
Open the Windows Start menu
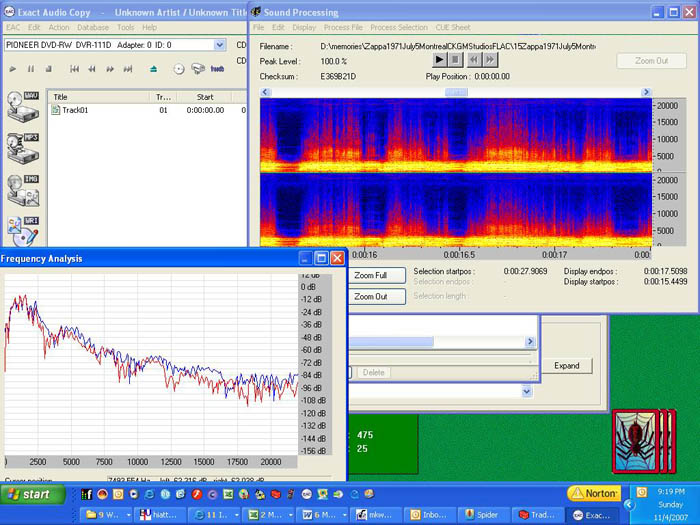click(33, 495)
